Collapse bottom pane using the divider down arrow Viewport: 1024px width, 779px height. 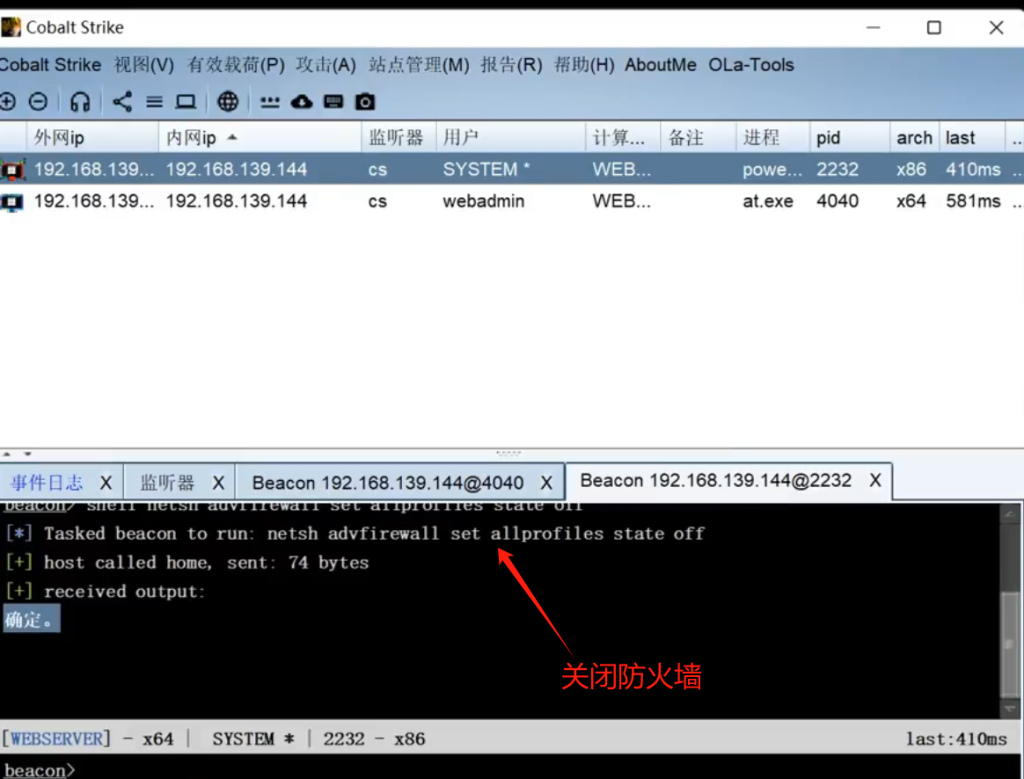tap(27, 453)
